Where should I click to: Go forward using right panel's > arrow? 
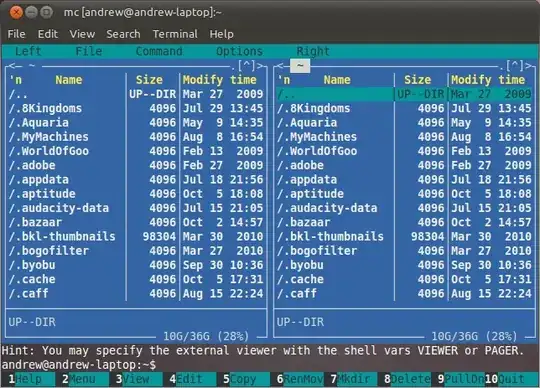coord(528,65)
